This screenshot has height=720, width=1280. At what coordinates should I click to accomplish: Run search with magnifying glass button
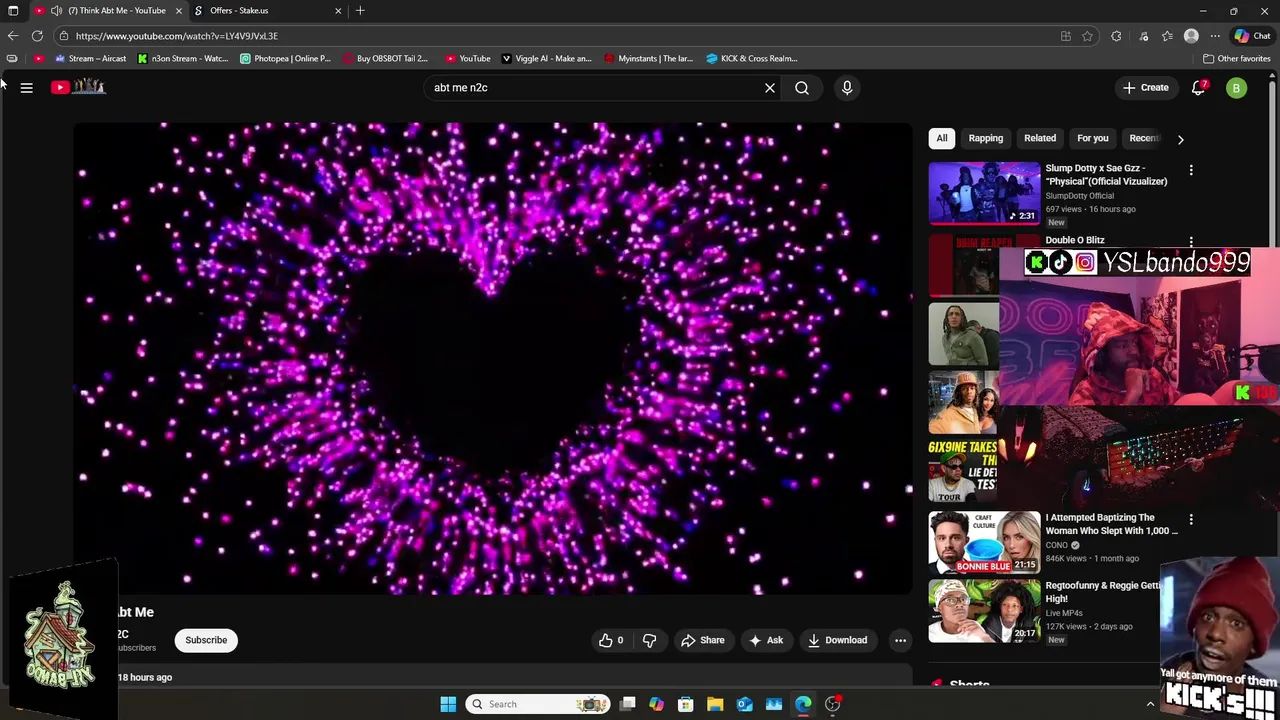tap(802, 88)
